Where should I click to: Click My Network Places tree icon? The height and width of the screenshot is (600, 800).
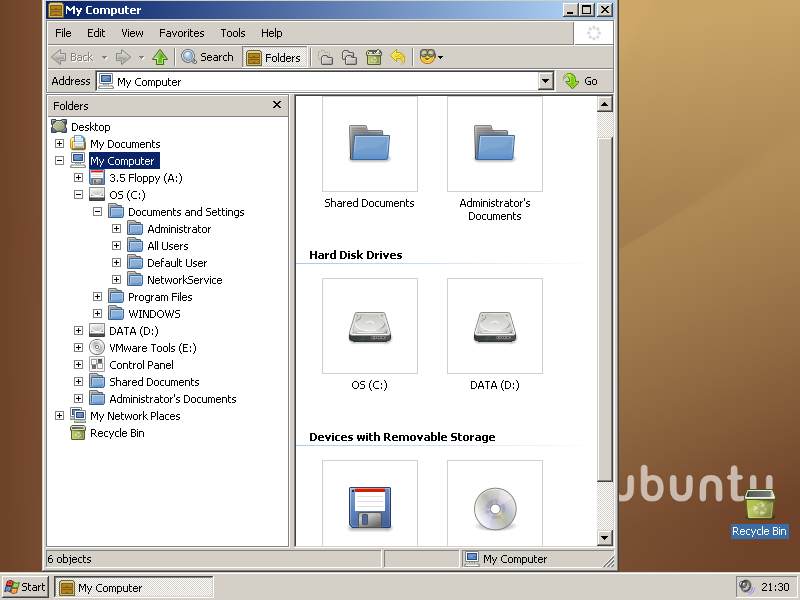(x=78, y=416)
